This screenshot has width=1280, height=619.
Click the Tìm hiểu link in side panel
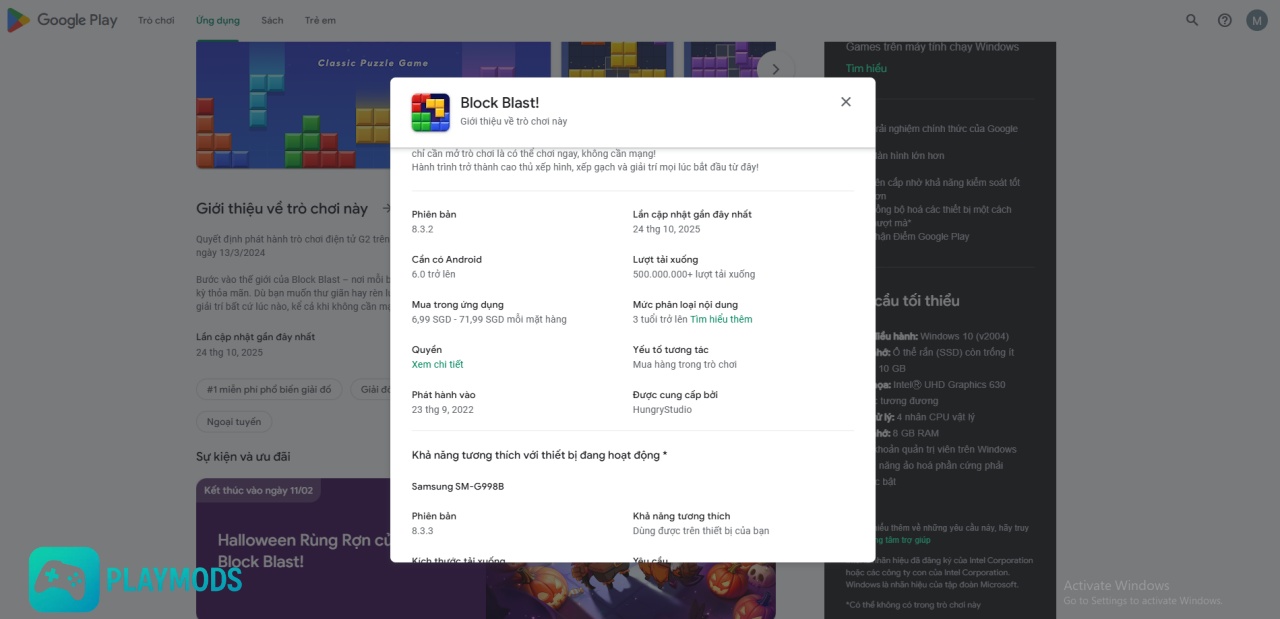click(866, 69)
